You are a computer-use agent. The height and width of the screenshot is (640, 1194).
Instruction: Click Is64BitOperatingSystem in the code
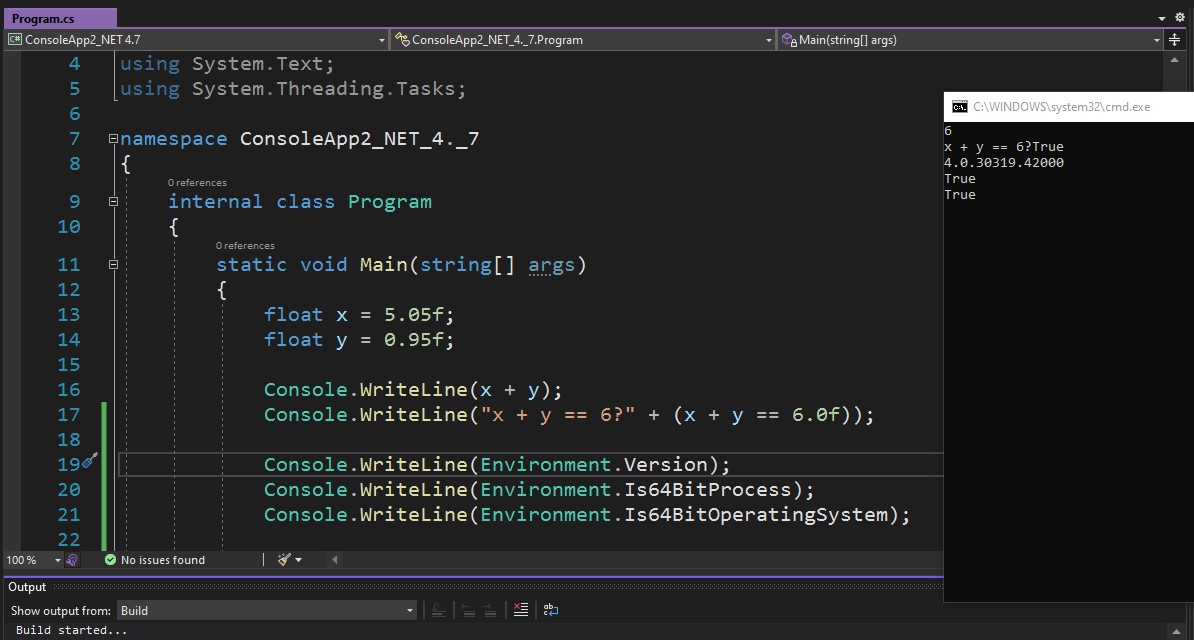(x=756, y=514)
